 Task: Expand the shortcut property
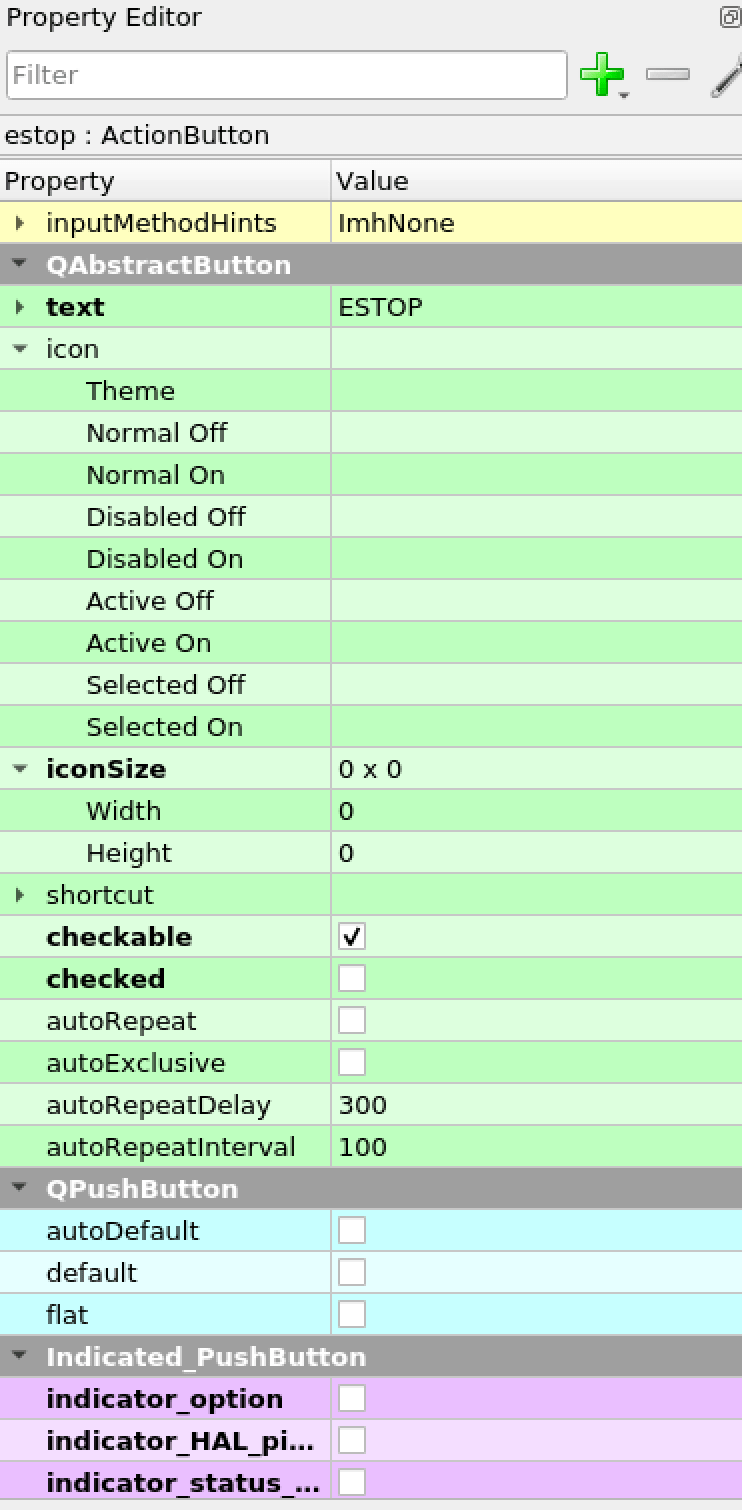[x=18, y=894]
